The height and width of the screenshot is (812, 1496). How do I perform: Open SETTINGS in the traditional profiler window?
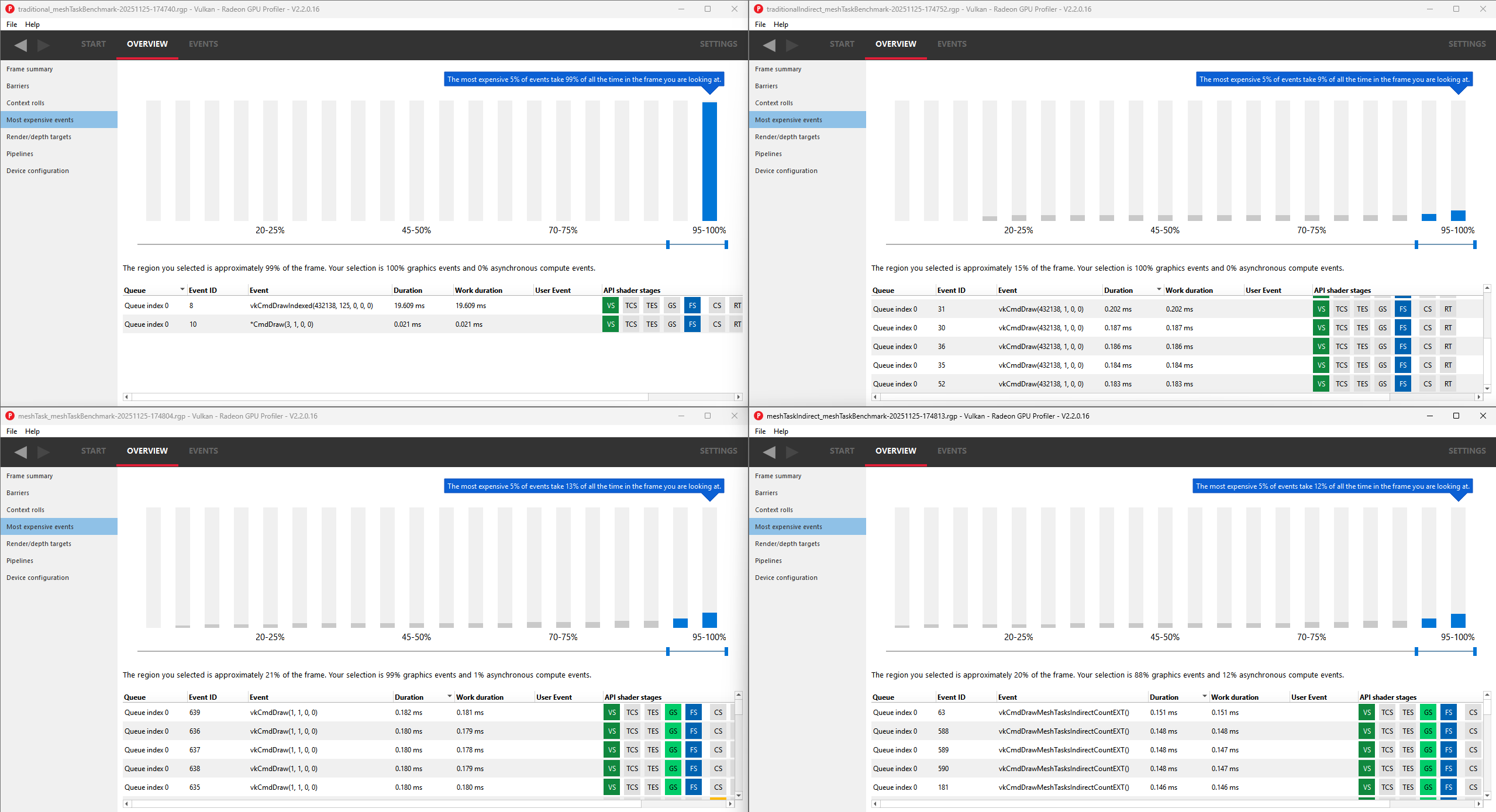[x=718, y=44]
